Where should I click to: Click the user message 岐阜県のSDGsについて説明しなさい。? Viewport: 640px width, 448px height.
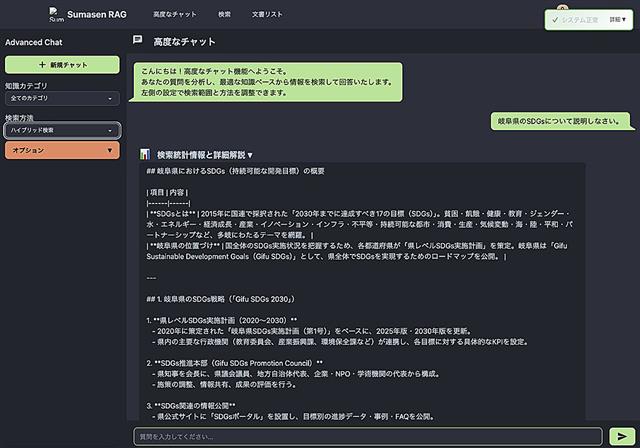click(559, 121)
